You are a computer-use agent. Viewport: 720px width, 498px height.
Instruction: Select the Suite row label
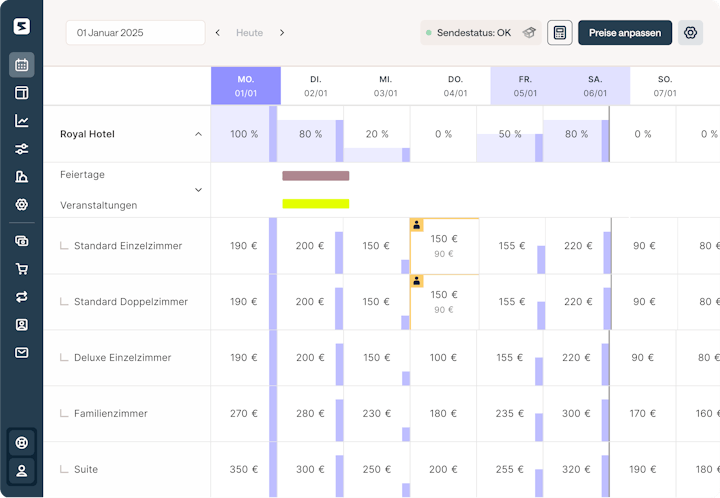click(x=86, y=469)
